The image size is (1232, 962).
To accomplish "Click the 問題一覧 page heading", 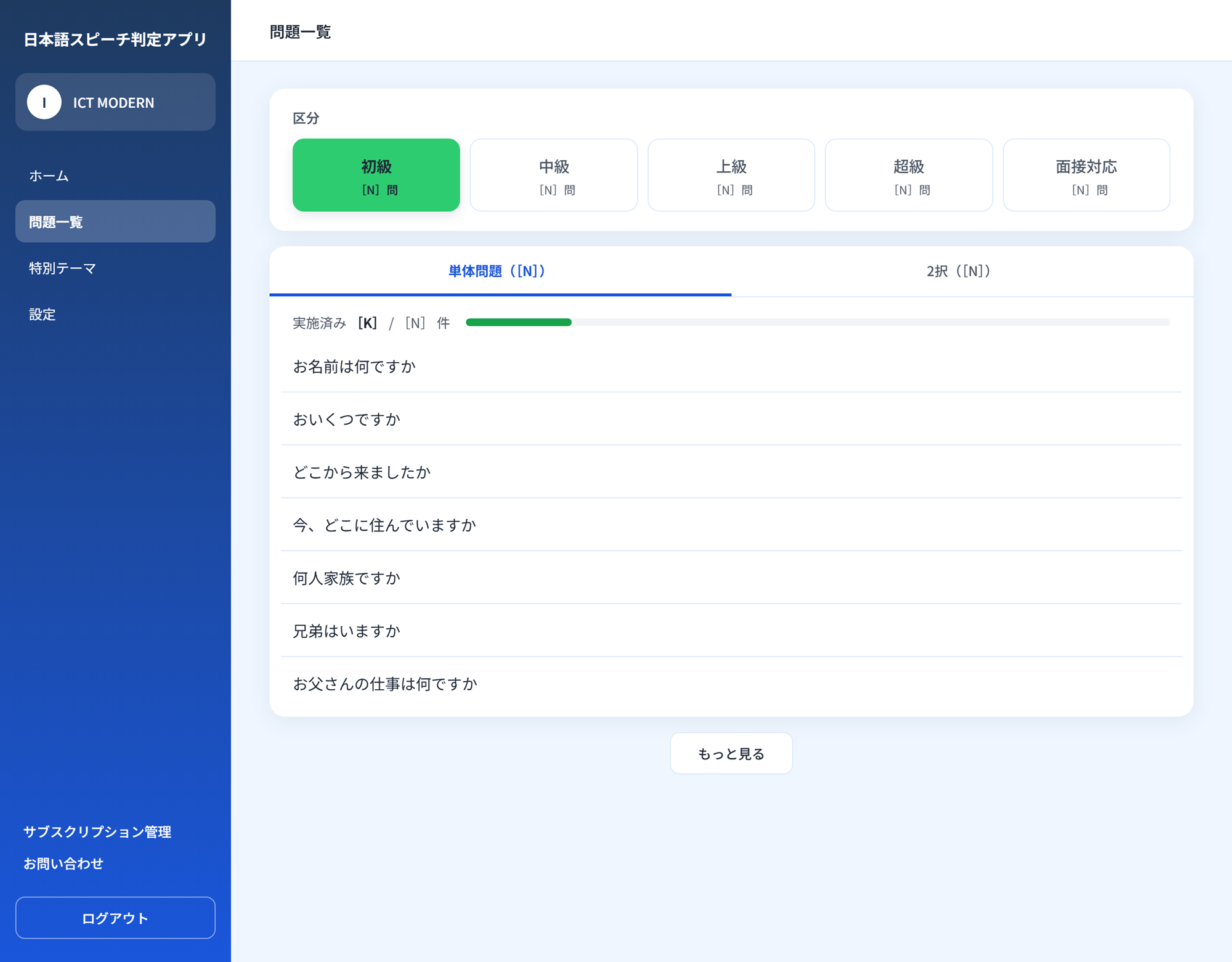I will [301, 32].
